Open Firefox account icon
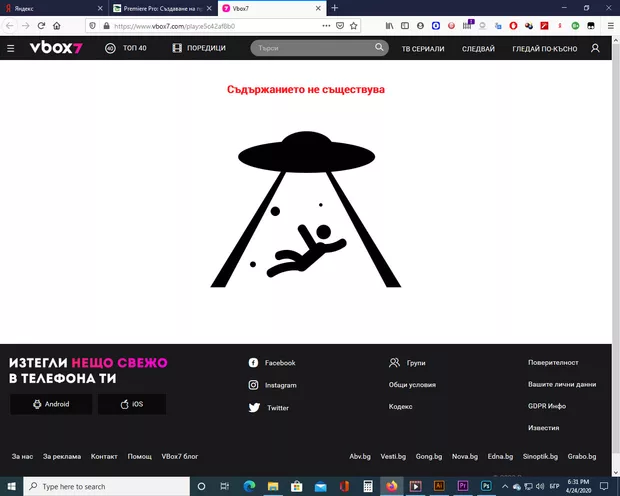The height and width of the screenshot is (496, 620). [420, 26]
